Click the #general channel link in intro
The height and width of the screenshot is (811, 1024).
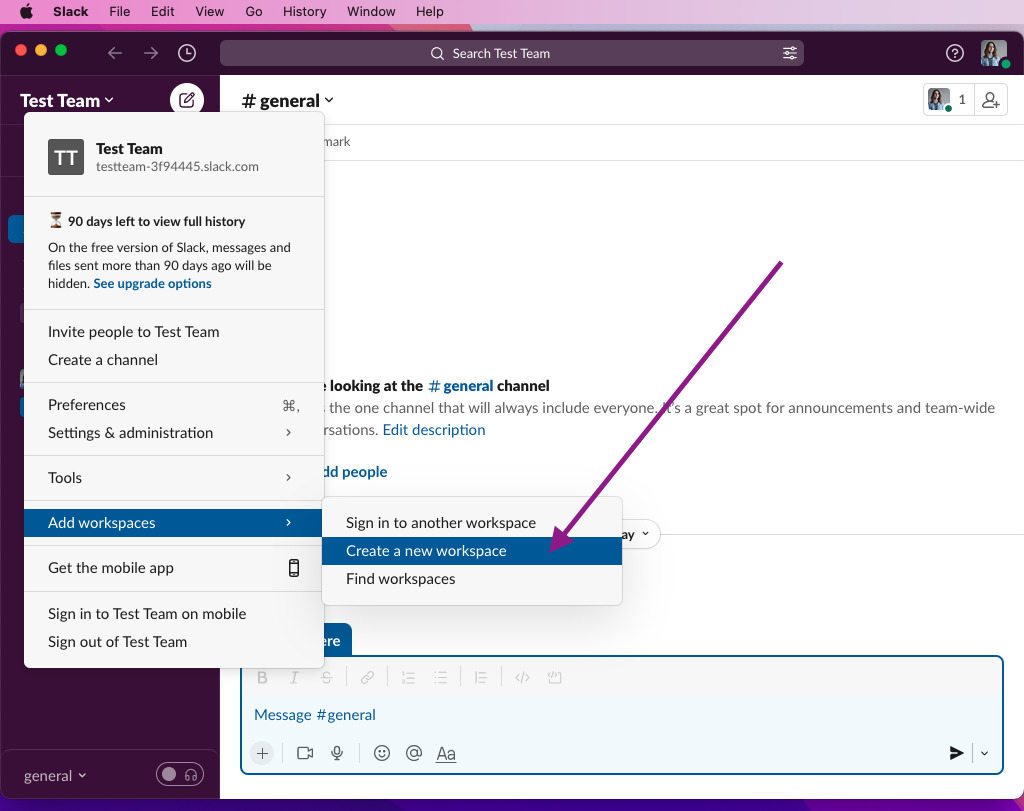click(461, 386)
